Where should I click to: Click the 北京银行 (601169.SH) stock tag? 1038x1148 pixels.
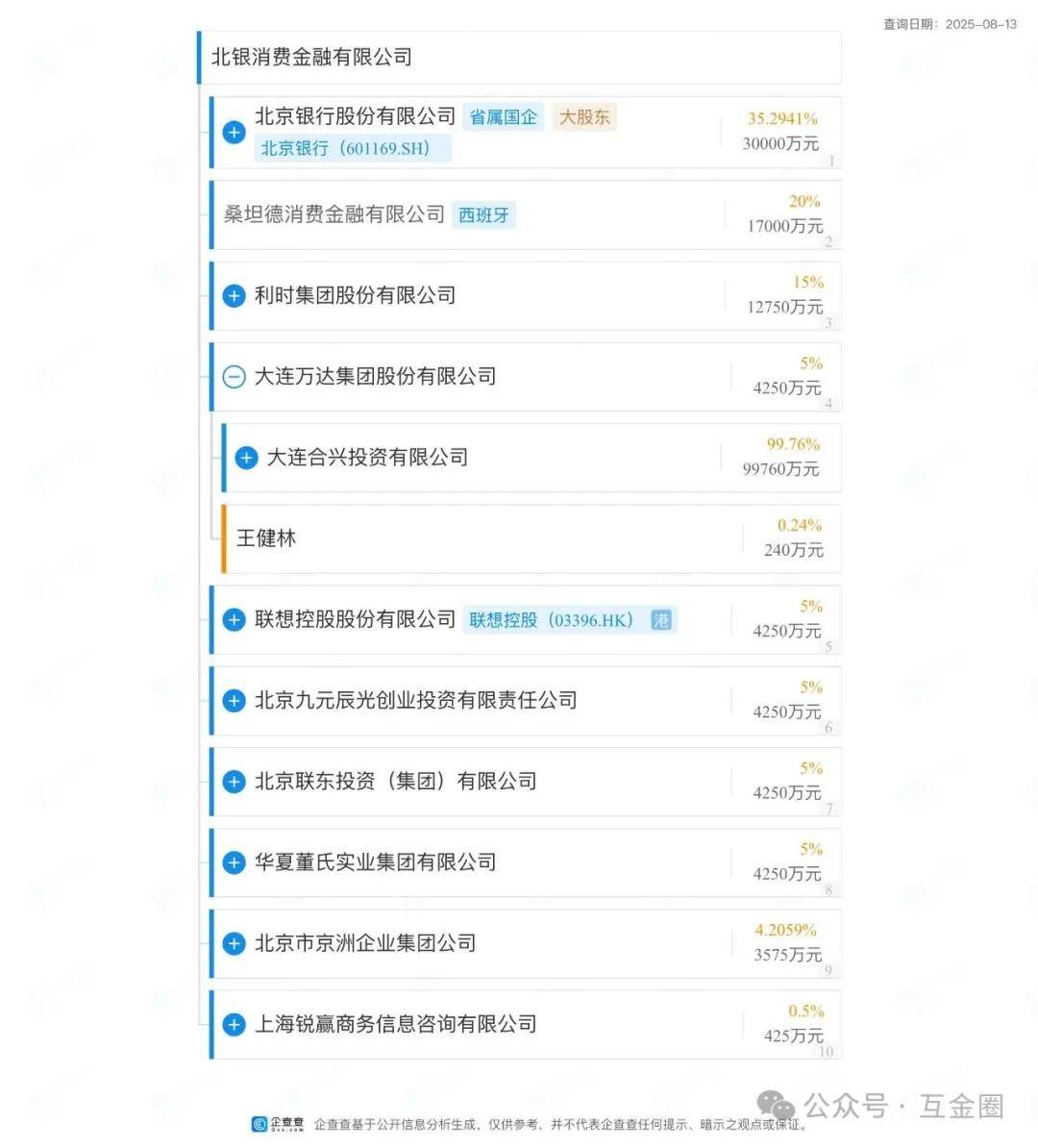tap(354, 148)
